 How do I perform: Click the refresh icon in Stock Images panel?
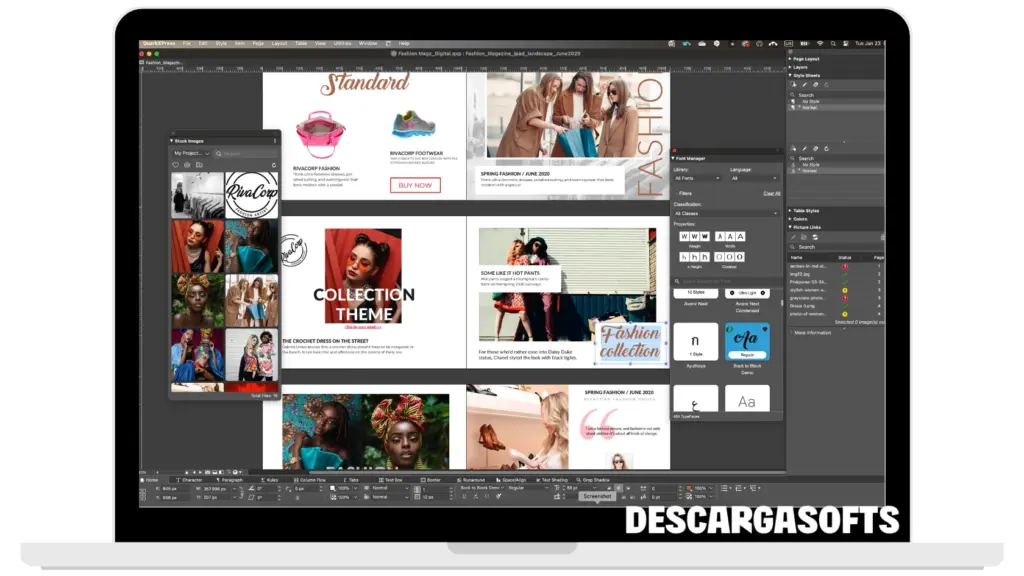(x=273, y=165)
